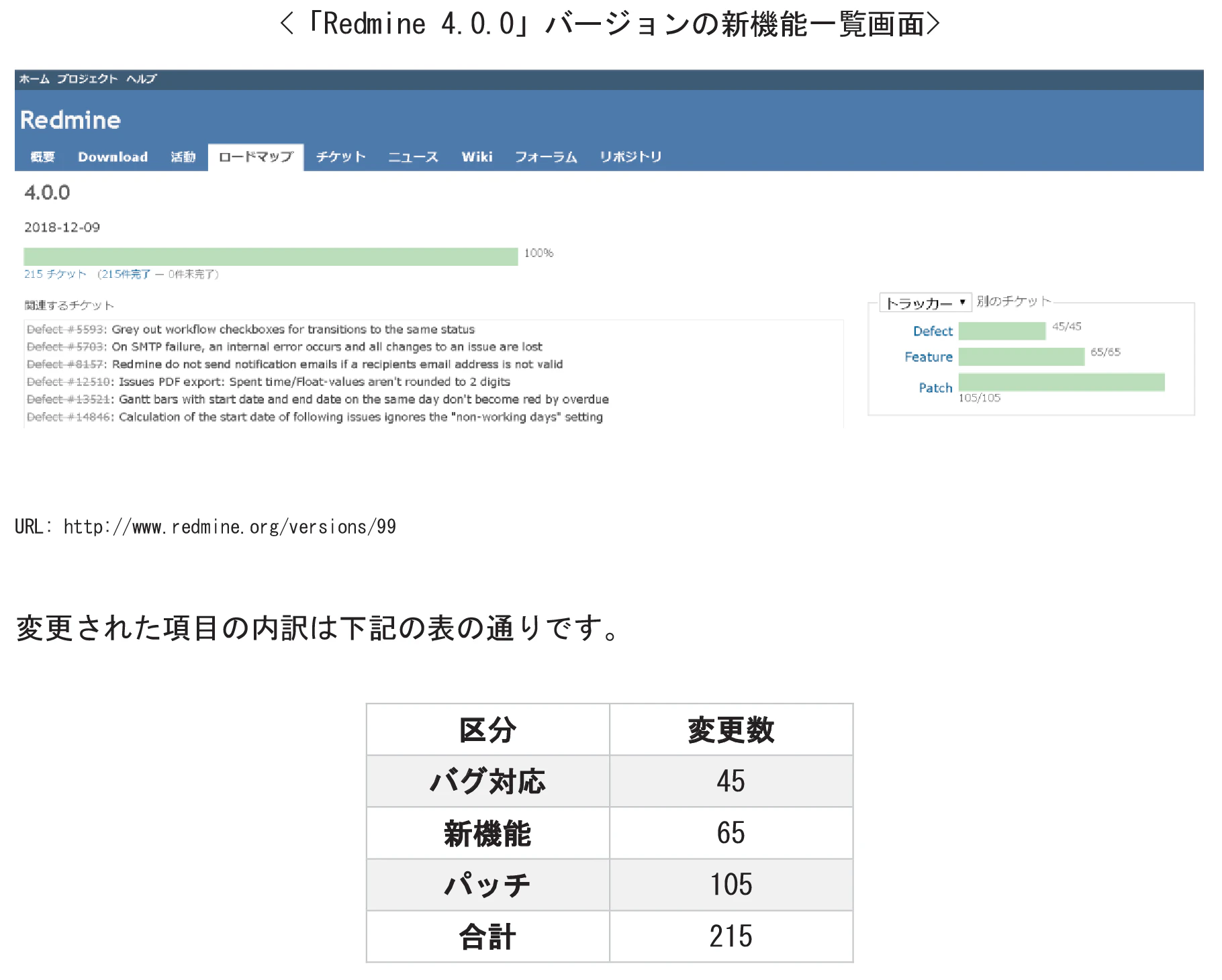Image resolution: width=1222 pixels, height=980 pixels.
Task: Open the ヘルプ top menu link
Action: pos(142,79)
